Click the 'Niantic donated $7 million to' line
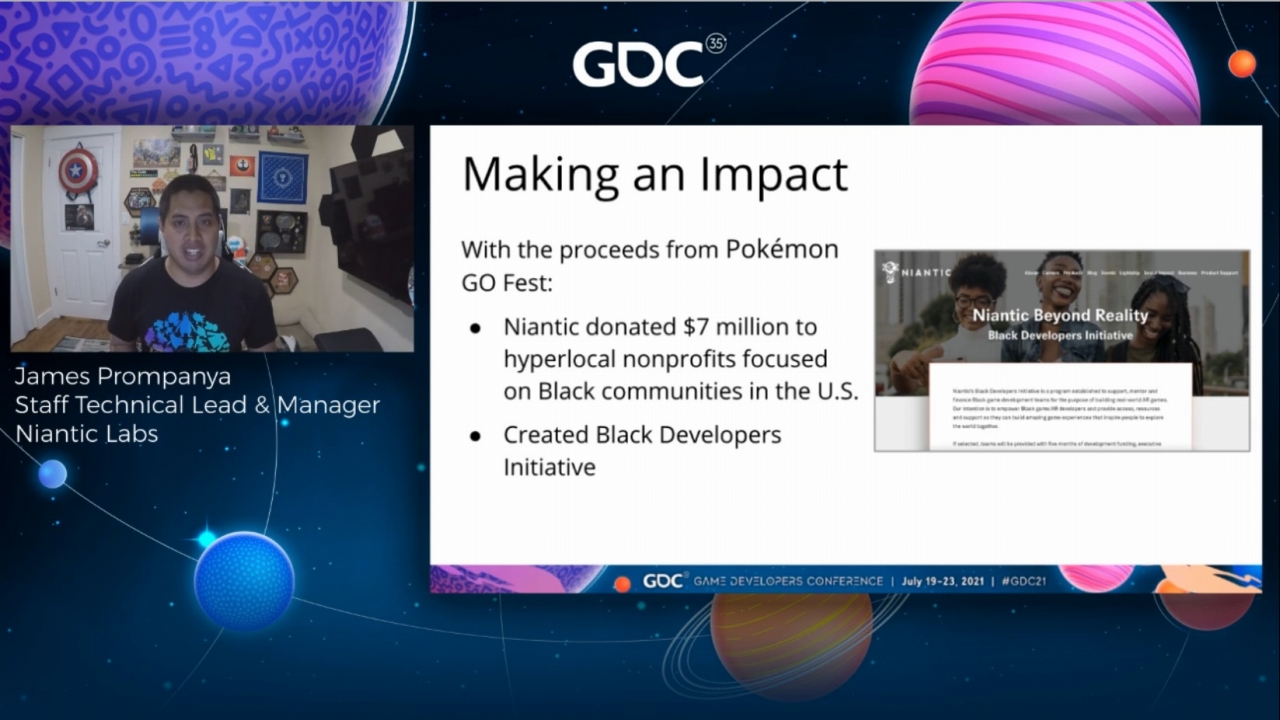The width and height of the screenshot is (1280, 720). tap(660, 326)
